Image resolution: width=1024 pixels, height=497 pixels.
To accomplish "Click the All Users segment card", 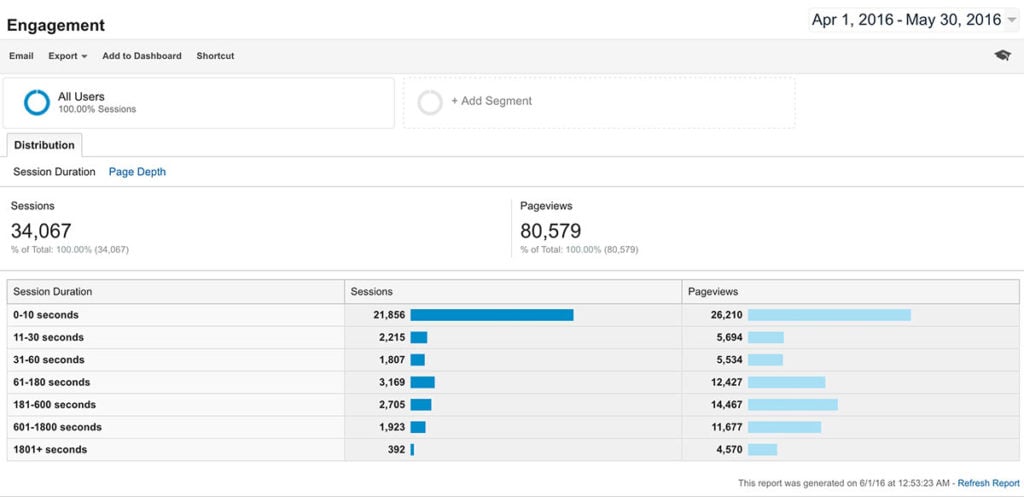I will click(199, 103).
